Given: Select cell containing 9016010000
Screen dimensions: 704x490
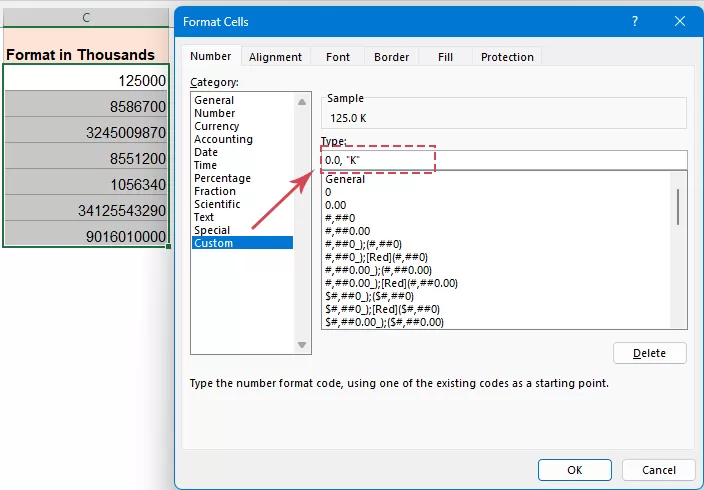Looking at the screenshot, I should [86, 234].
